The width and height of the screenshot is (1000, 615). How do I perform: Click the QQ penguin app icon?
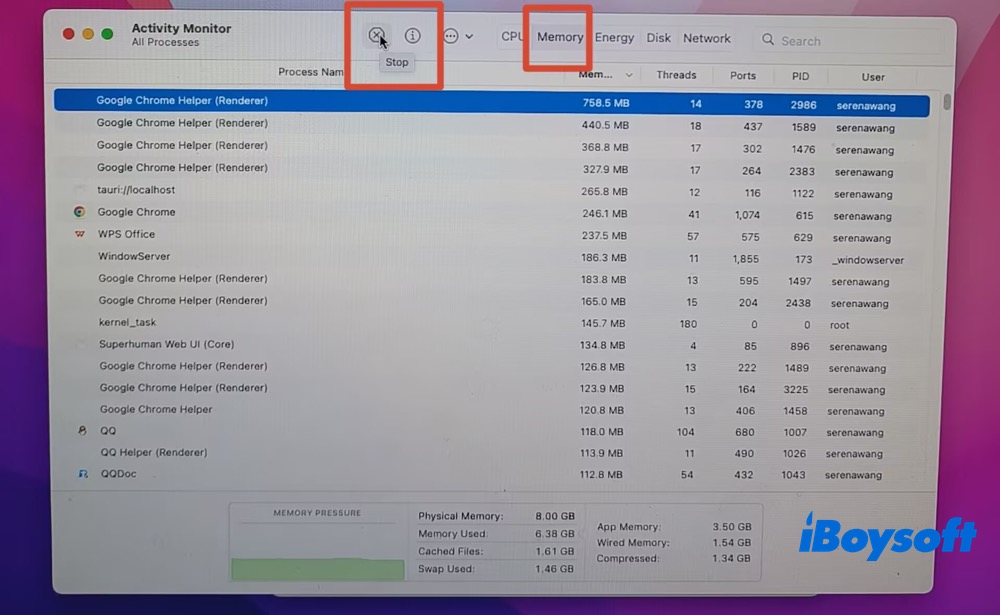point(82,431)
